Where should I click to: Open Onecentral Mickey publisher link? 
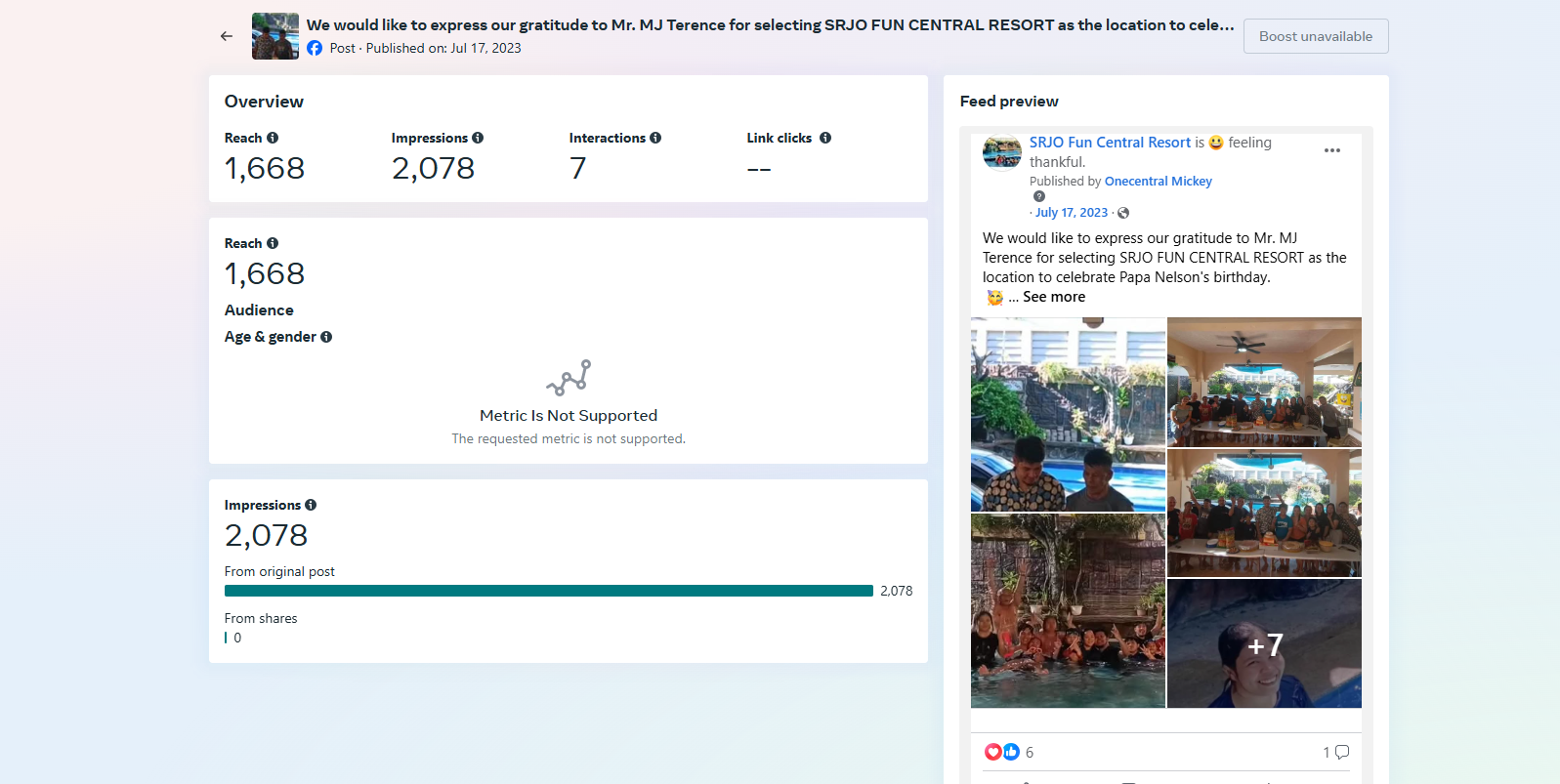(1158, 182)
